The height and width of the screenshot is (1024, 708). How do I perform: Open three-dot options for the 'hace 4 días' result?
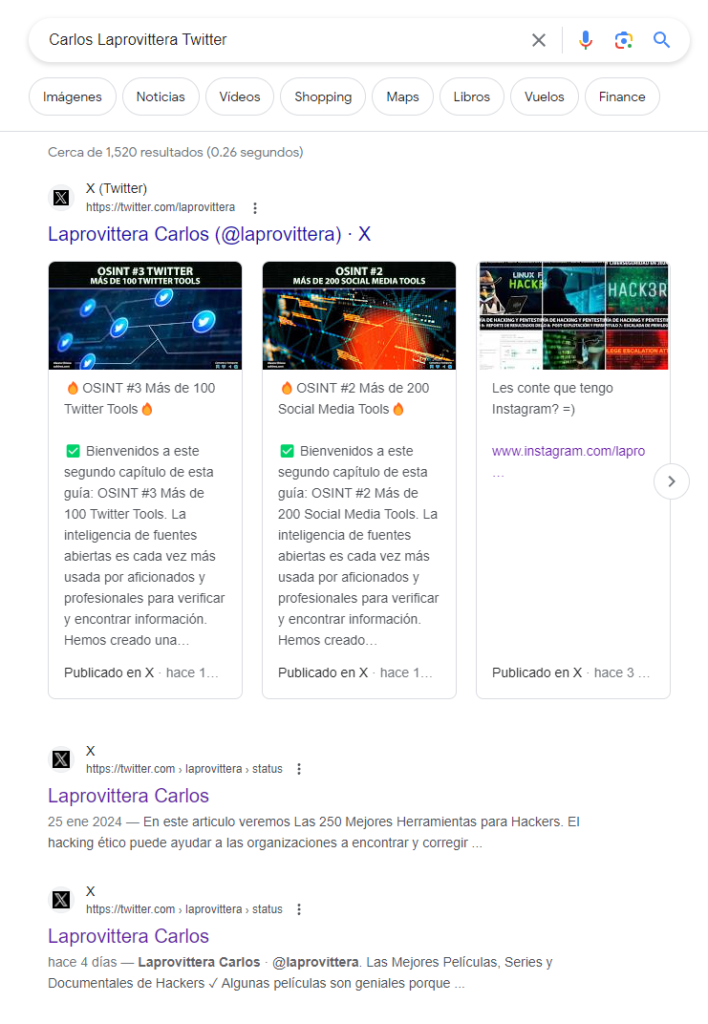click(x=299, y=910)
